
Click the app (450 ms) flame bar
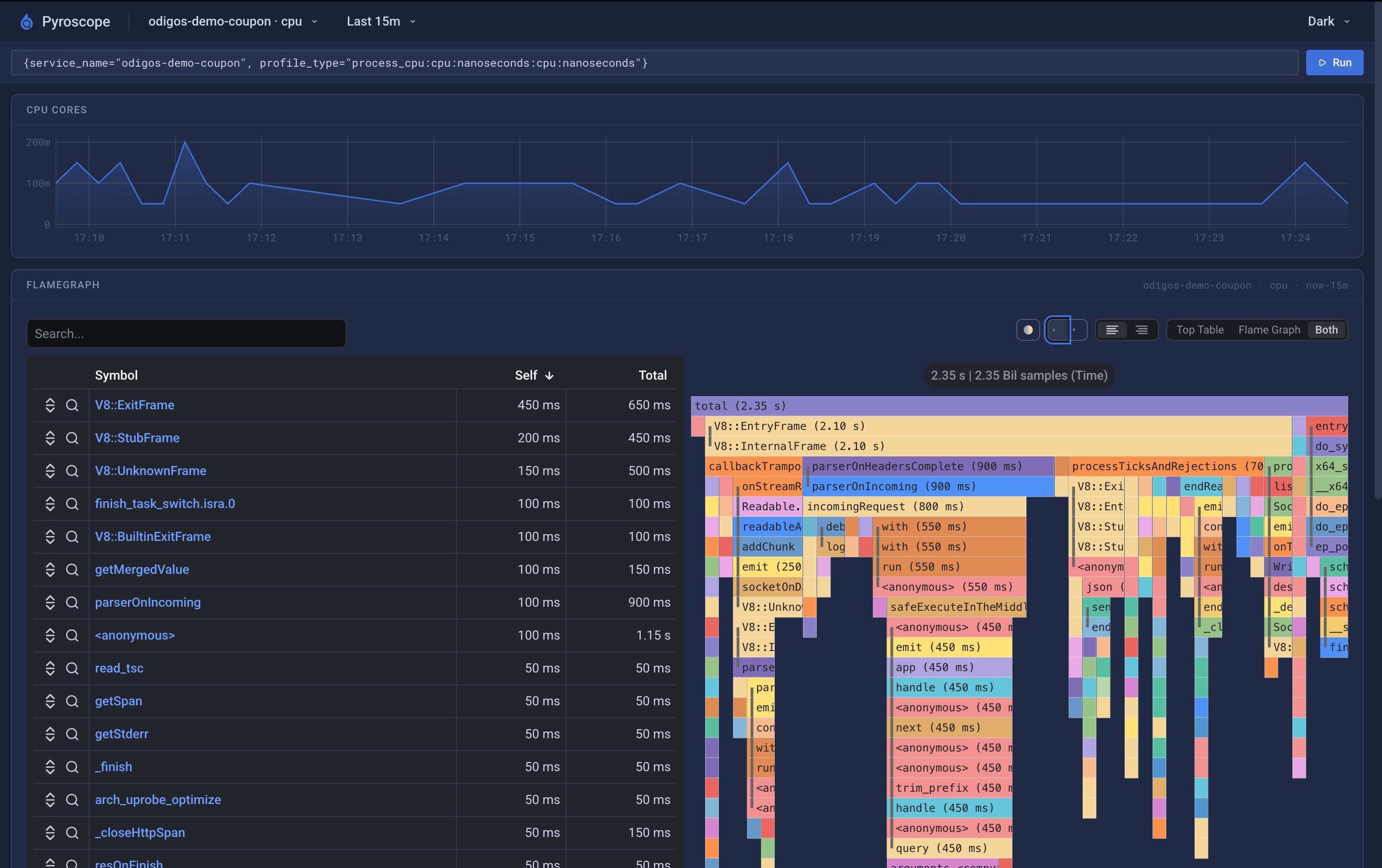pyautogui.click(x=949, y=667)
